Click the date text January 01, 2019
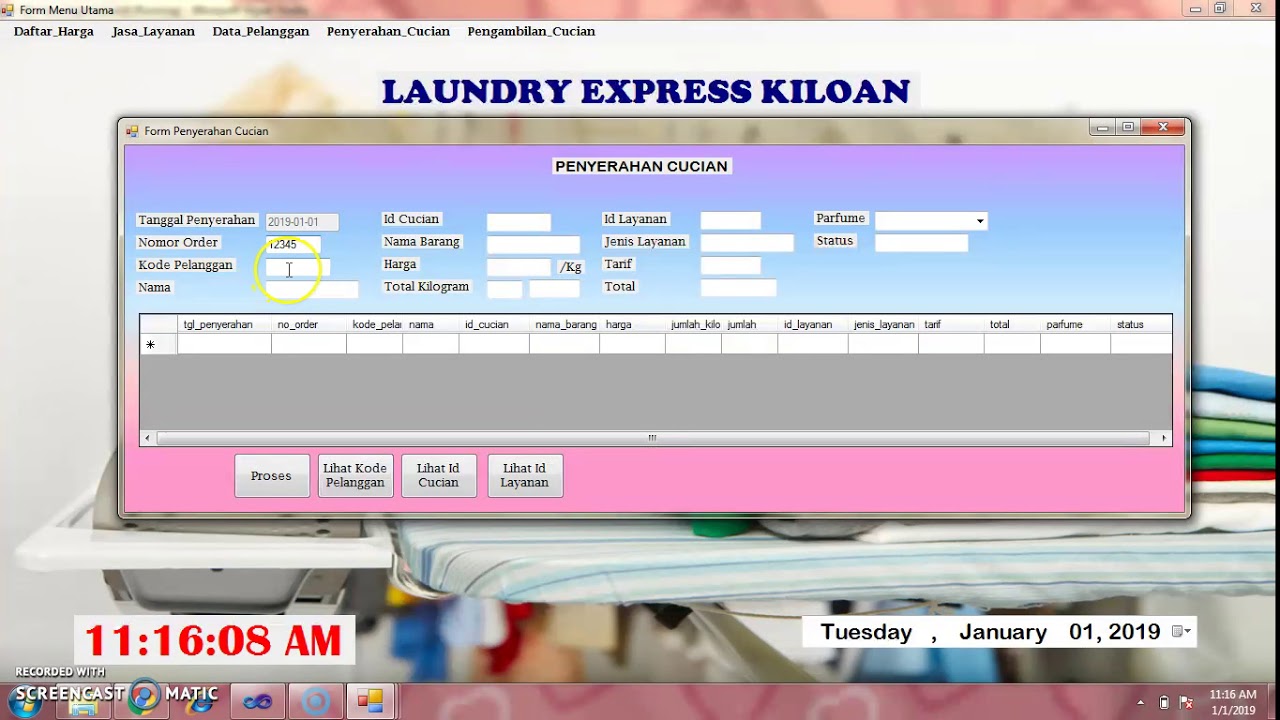The height and width of the screenshot is (720, 1280). point(1059,632)
